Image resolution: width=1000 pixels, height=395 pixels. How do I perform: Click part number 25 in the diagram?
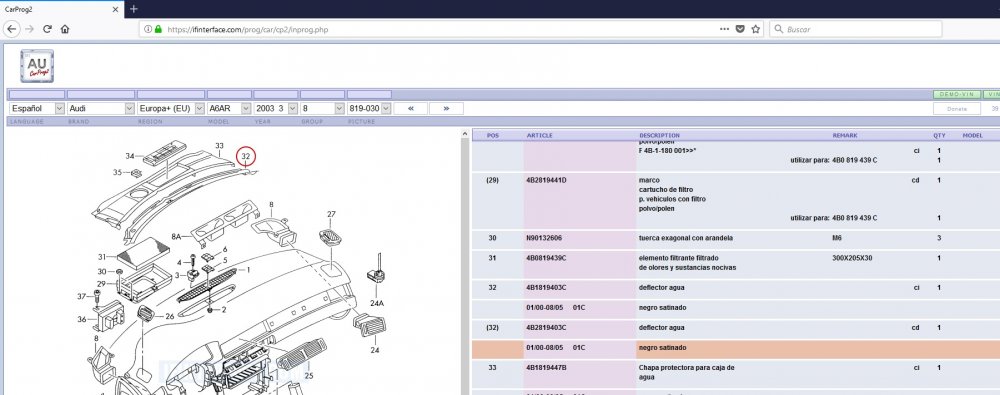click(x=309, y=376)
